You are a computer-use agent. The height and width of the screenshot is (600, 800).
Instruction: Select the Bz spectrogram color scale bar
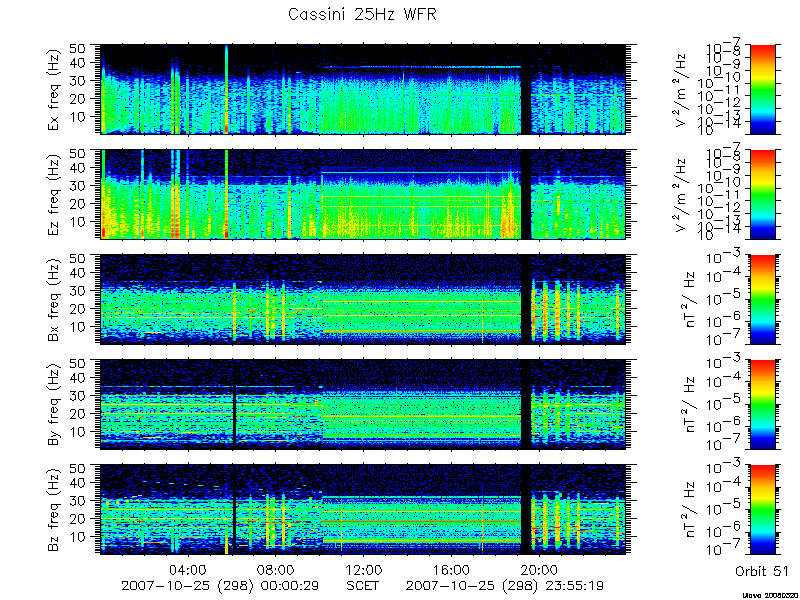coord(762,509)
